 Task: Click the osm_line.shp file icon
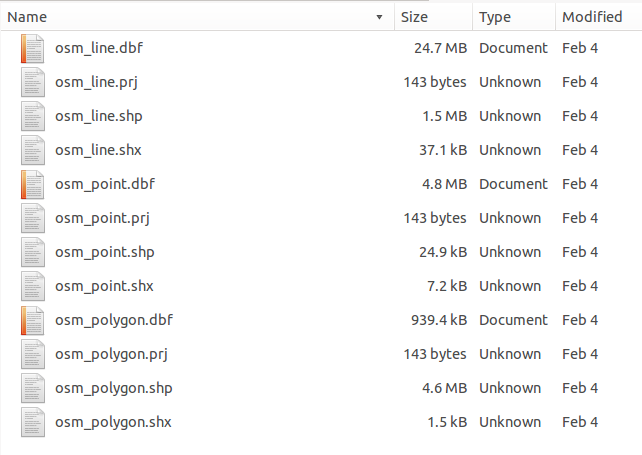(33, 116)
